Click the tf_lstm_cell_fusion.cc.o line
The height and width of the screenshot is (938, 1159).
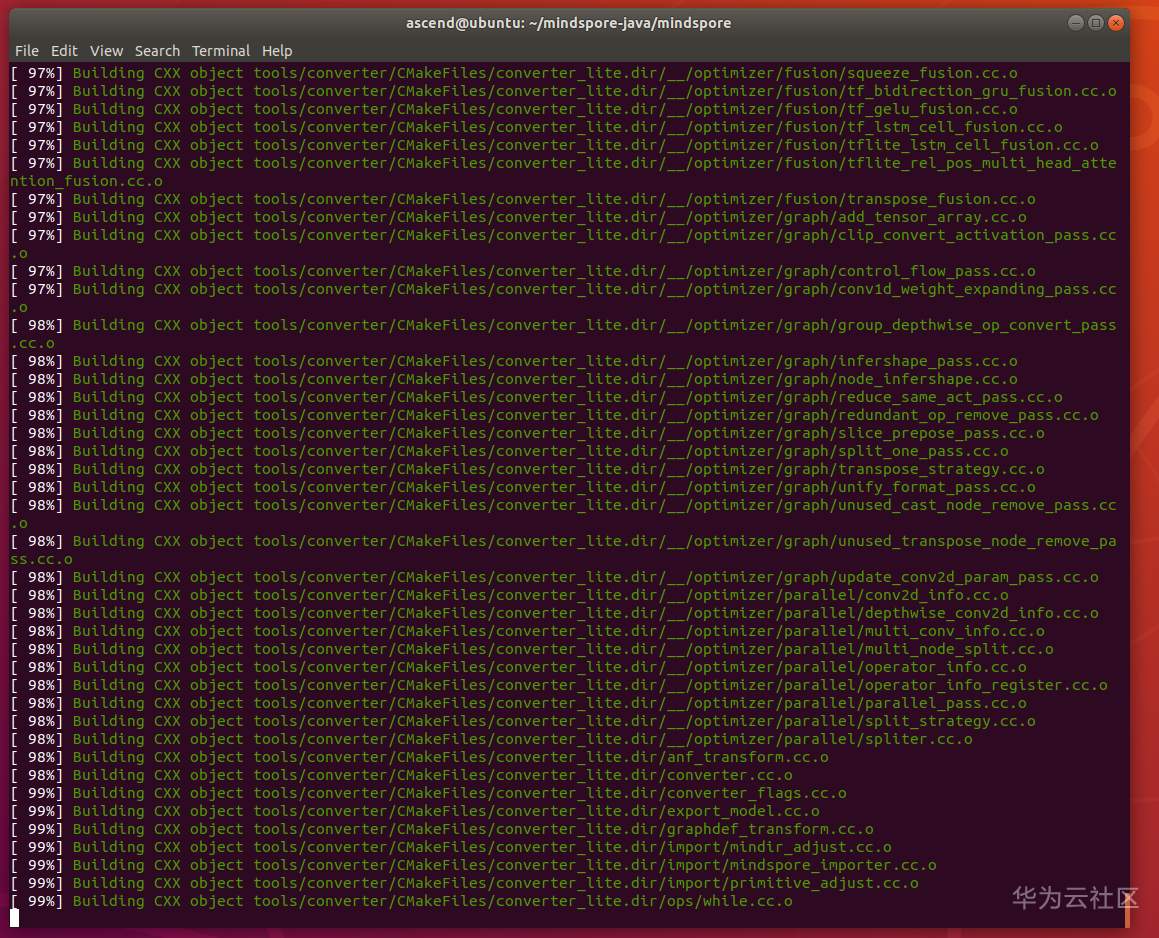[537, 127]
